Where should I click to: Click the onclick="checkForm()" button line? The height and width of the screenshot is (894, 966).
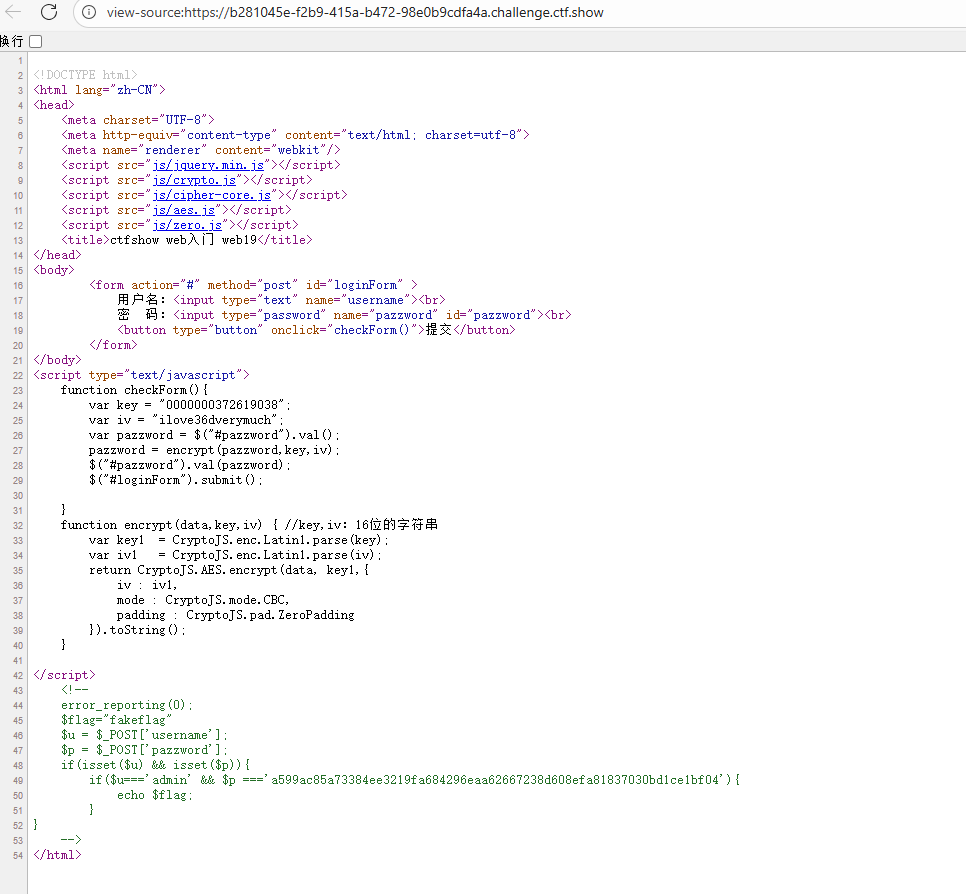click(316, 330)
